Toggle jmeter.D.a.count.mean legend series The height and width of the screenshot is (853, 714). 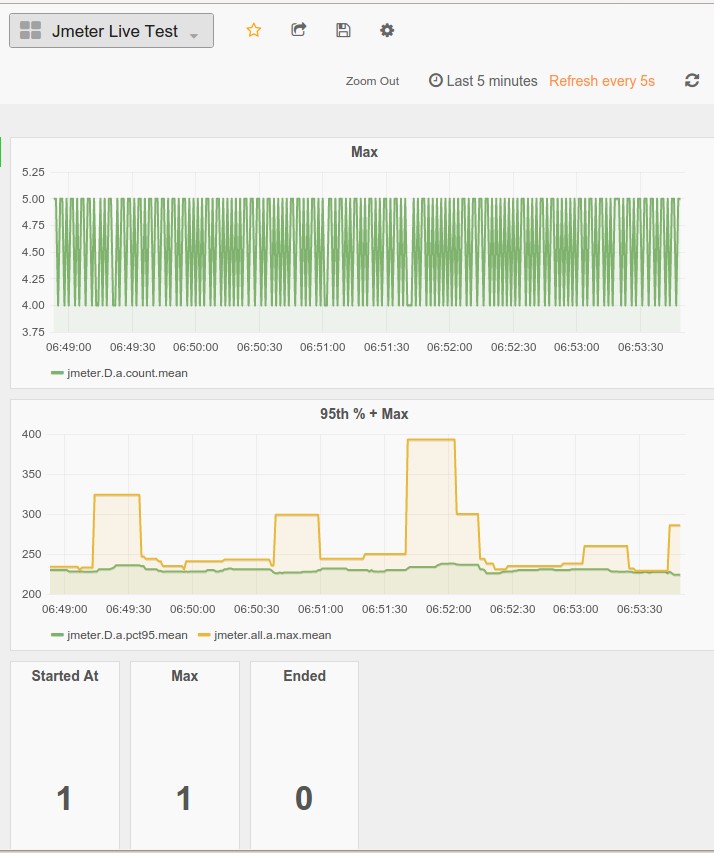tap(127, 373)
